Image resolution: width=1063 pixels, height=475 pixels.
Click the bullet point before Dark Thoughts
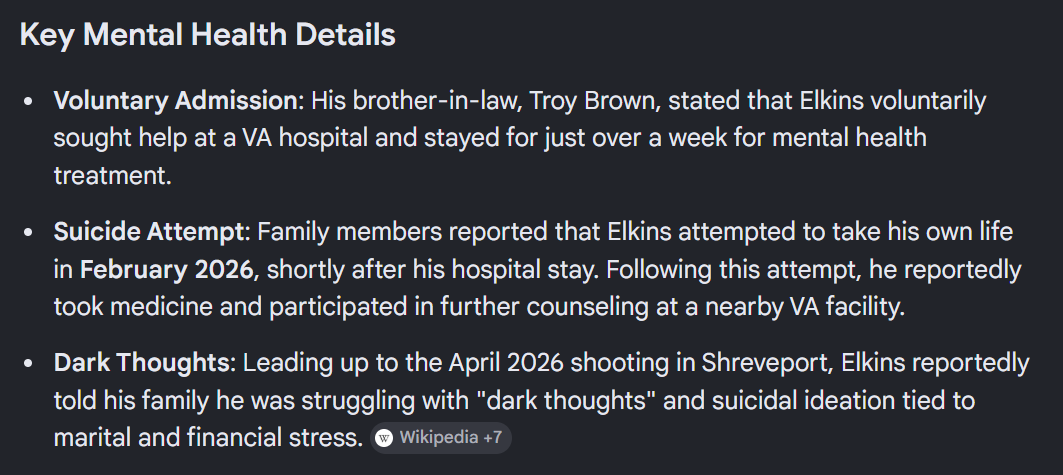click(x=28, y=363)
